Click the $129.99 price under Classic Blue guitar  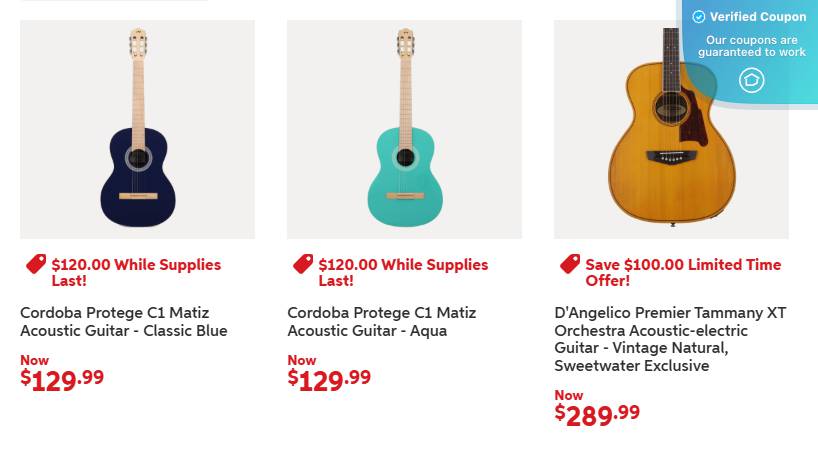click(62, 380)
